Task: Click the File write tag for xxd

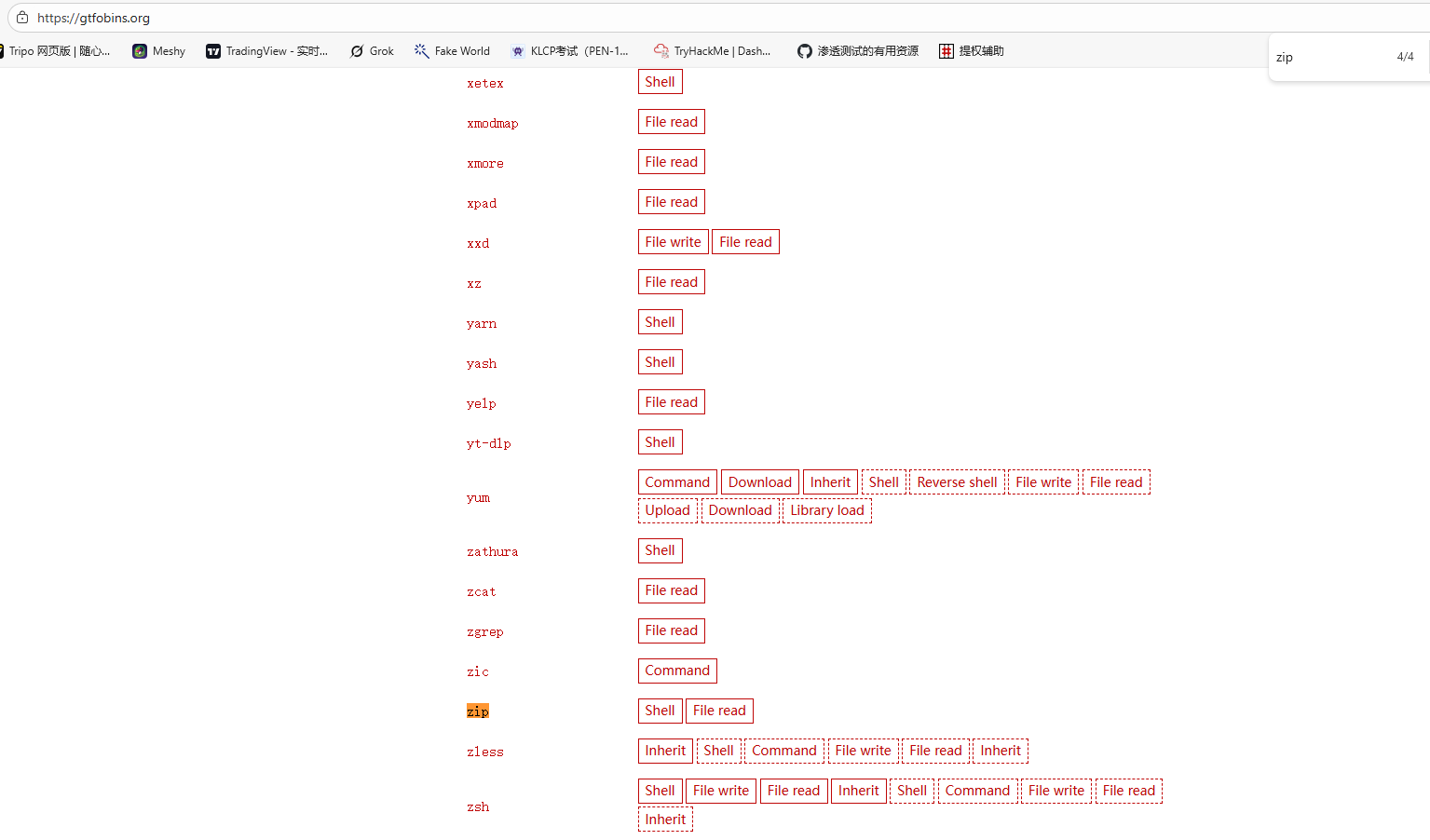Action: pyautogui.click(x=673, y=242)
